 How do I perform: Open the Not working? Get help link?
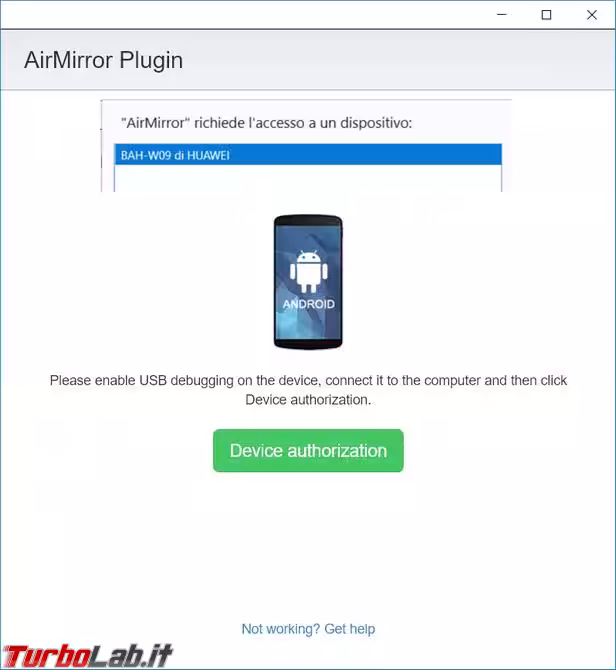(x=308, y=629)
